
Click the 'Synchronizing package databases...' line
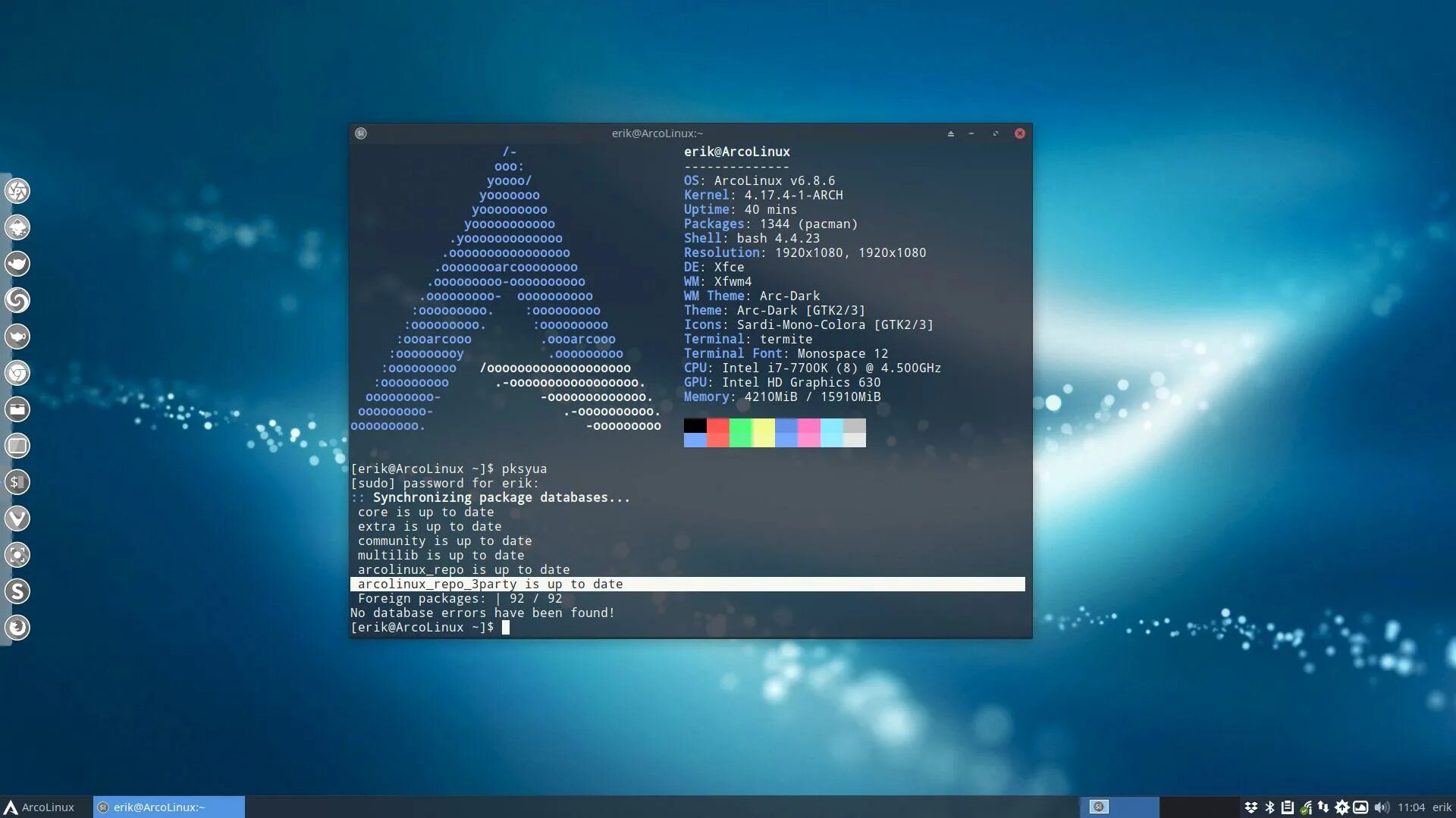490,498
